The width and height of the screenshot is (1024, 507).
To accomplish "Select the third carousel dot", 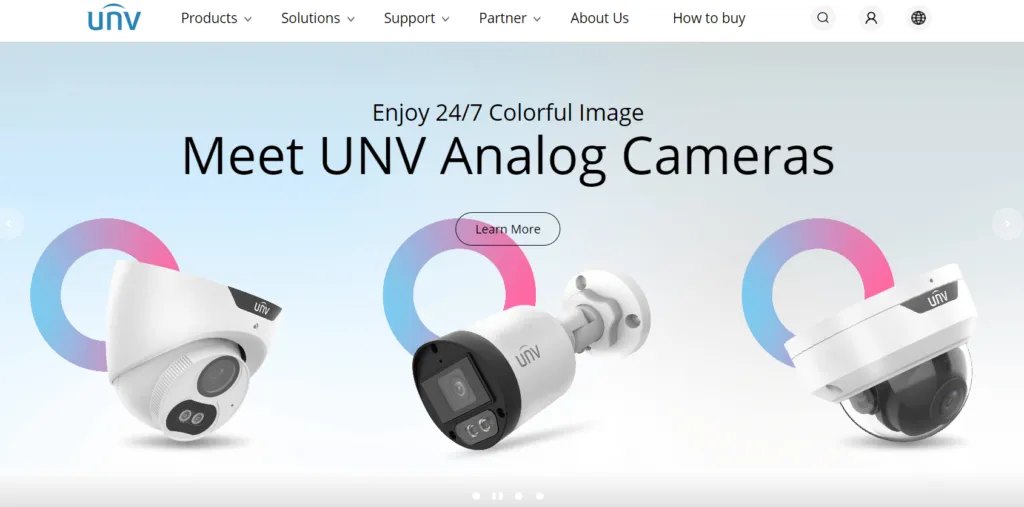I will 519,496.
